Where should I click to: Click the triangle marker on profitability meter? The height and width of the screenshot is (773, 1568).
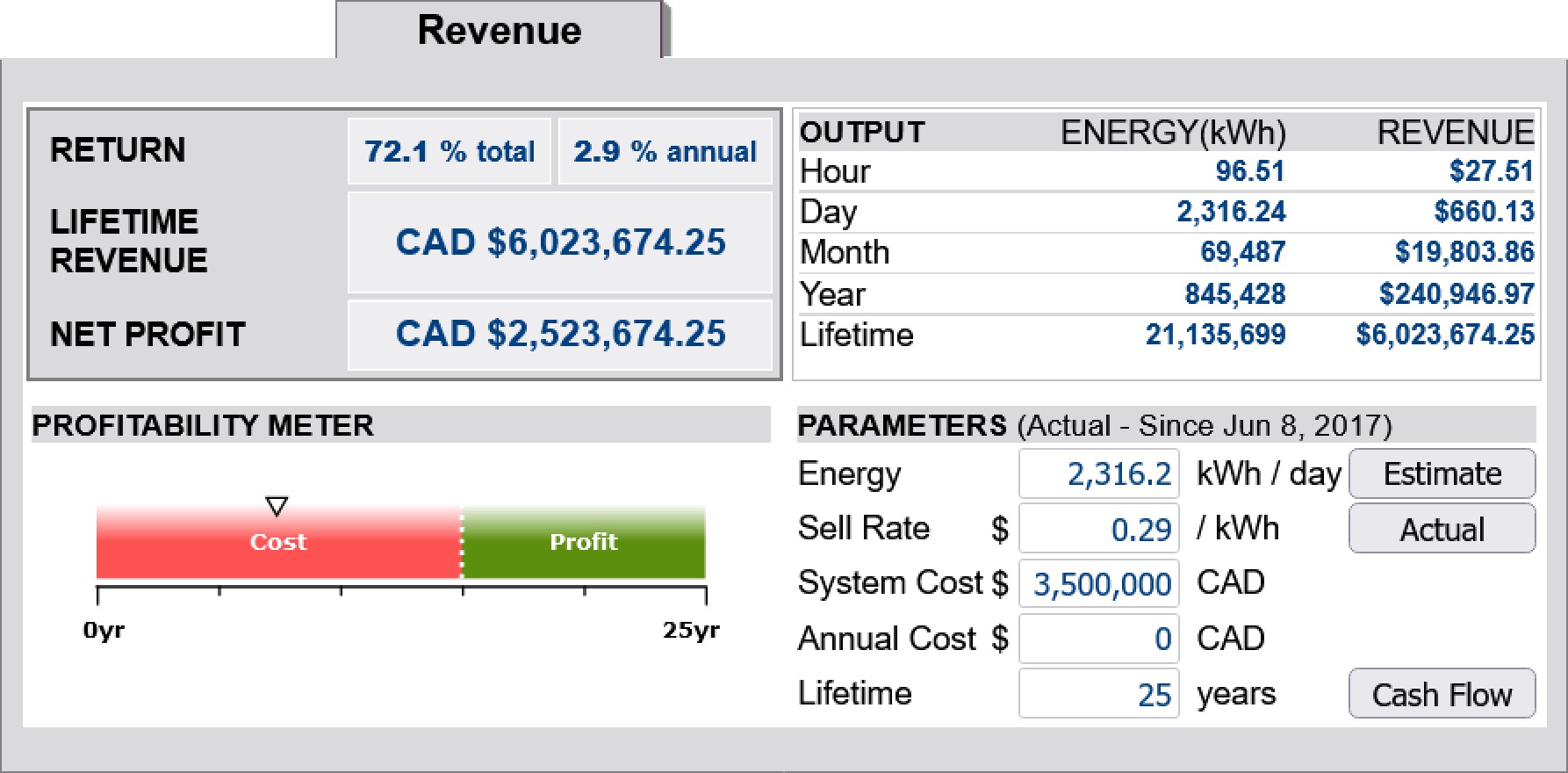click(x=277, y=507)
